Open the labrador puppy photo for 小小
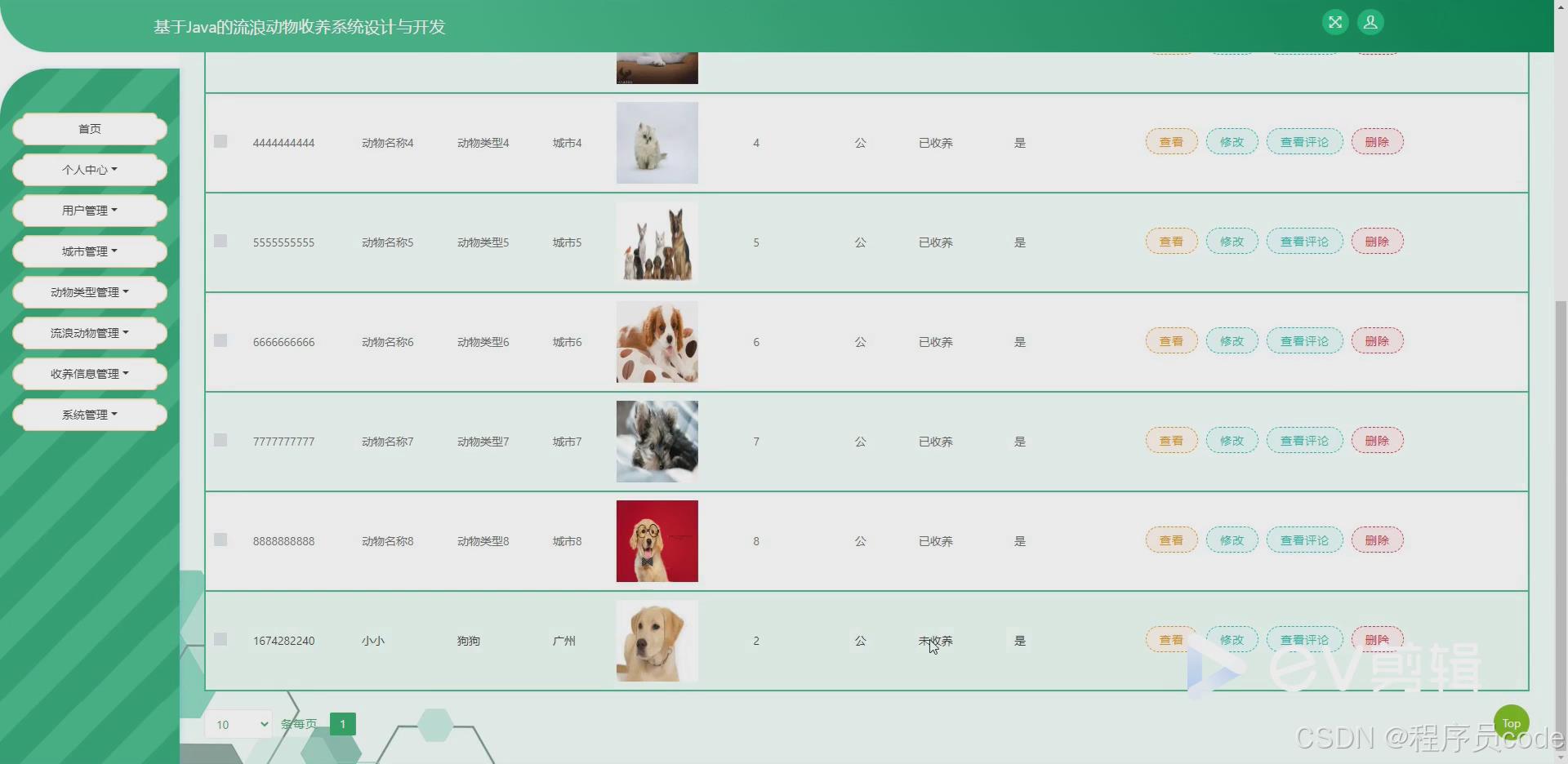 (x=657, y=641)
